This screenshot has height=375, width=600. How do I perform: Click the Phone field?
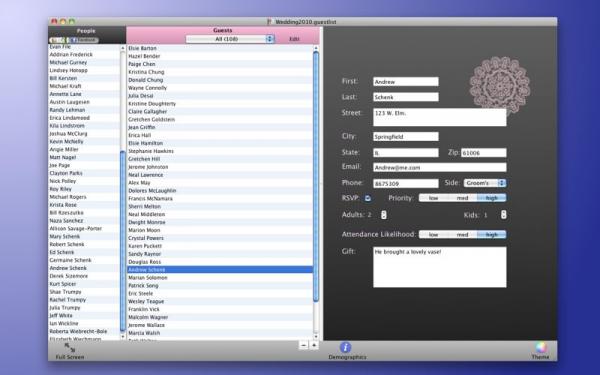click(x=406, y=183)
